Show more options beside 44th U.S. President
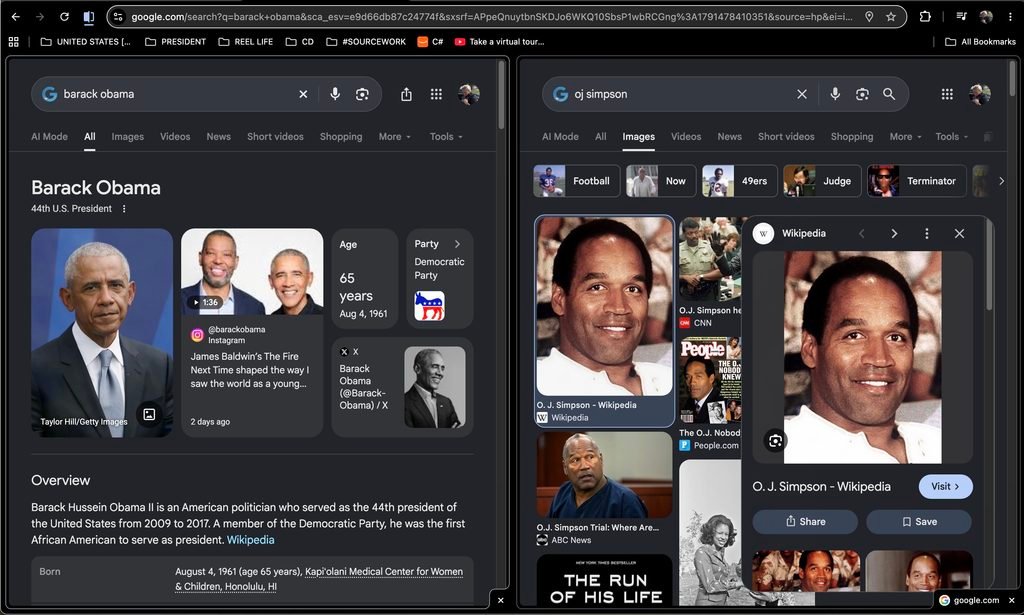The height and width of the screenshot is (615, 1024). tap(123, 209)
